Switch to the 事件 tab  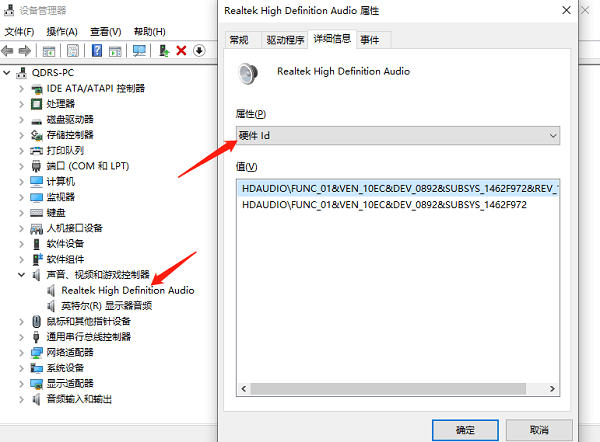pos(370,40)
